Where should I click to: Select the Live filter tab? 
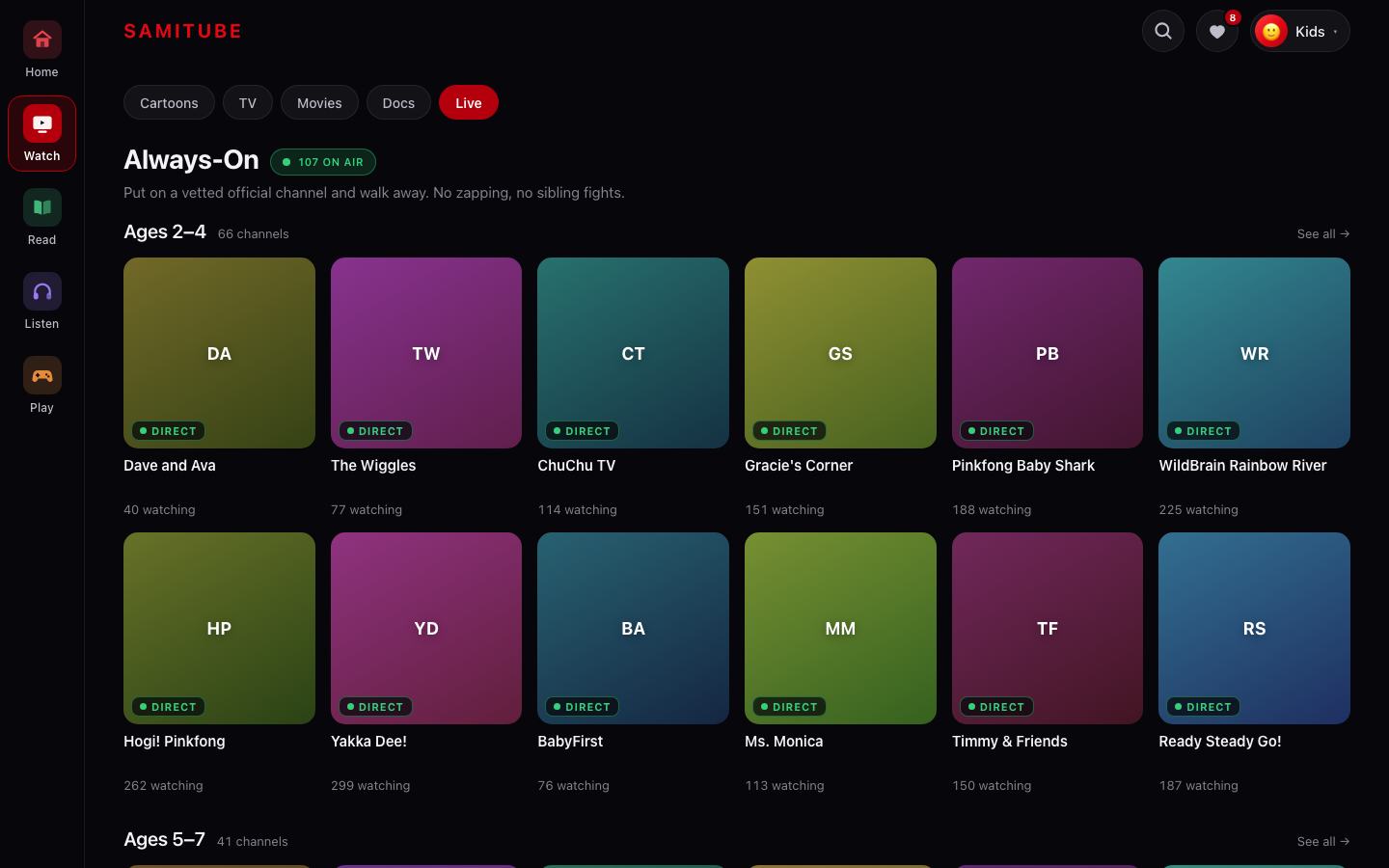(469, 103)
